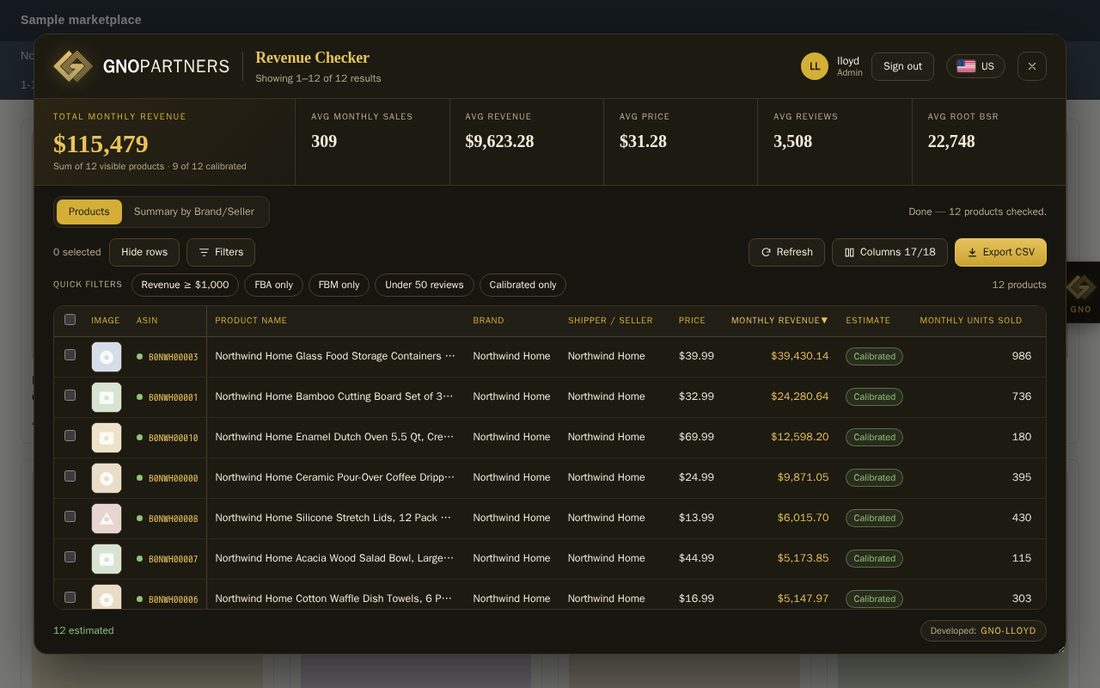Enable Calibrated only filter
This screenshot has height=688, width=1100.
[x=523, y=285]
